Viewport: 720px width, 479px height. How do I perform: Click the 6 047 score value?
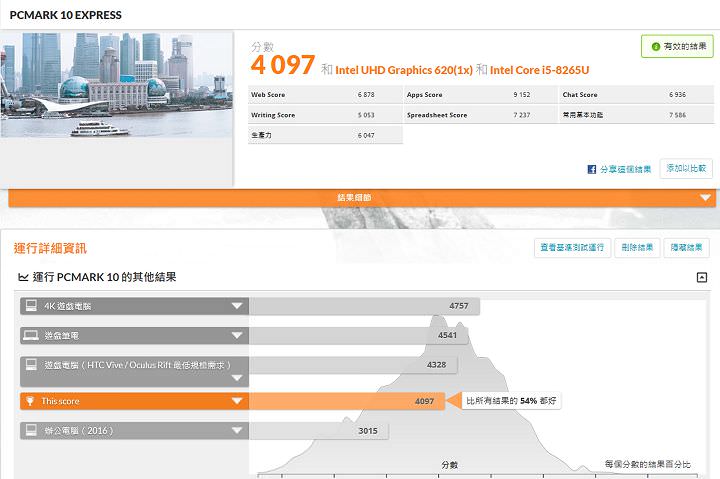(x=366, y=135)
